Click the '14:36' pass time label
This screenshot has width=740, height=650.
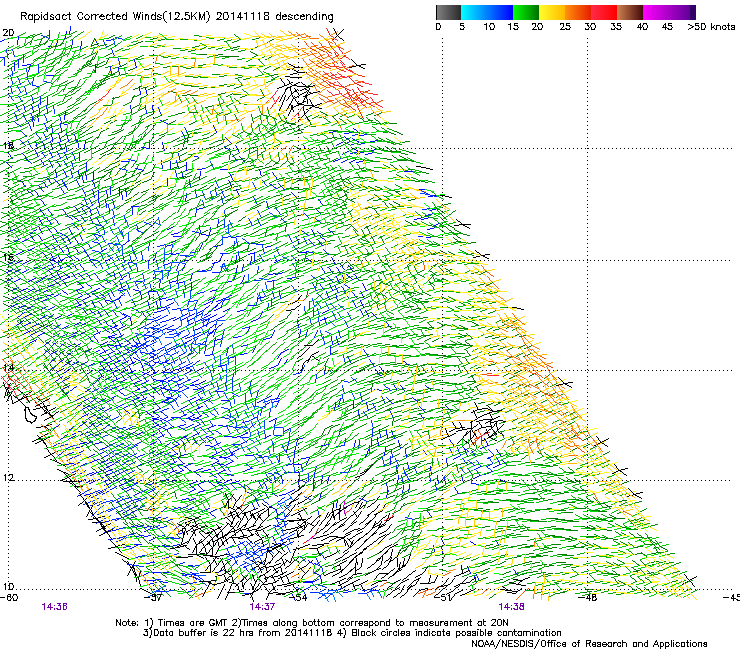click(54, 607)
